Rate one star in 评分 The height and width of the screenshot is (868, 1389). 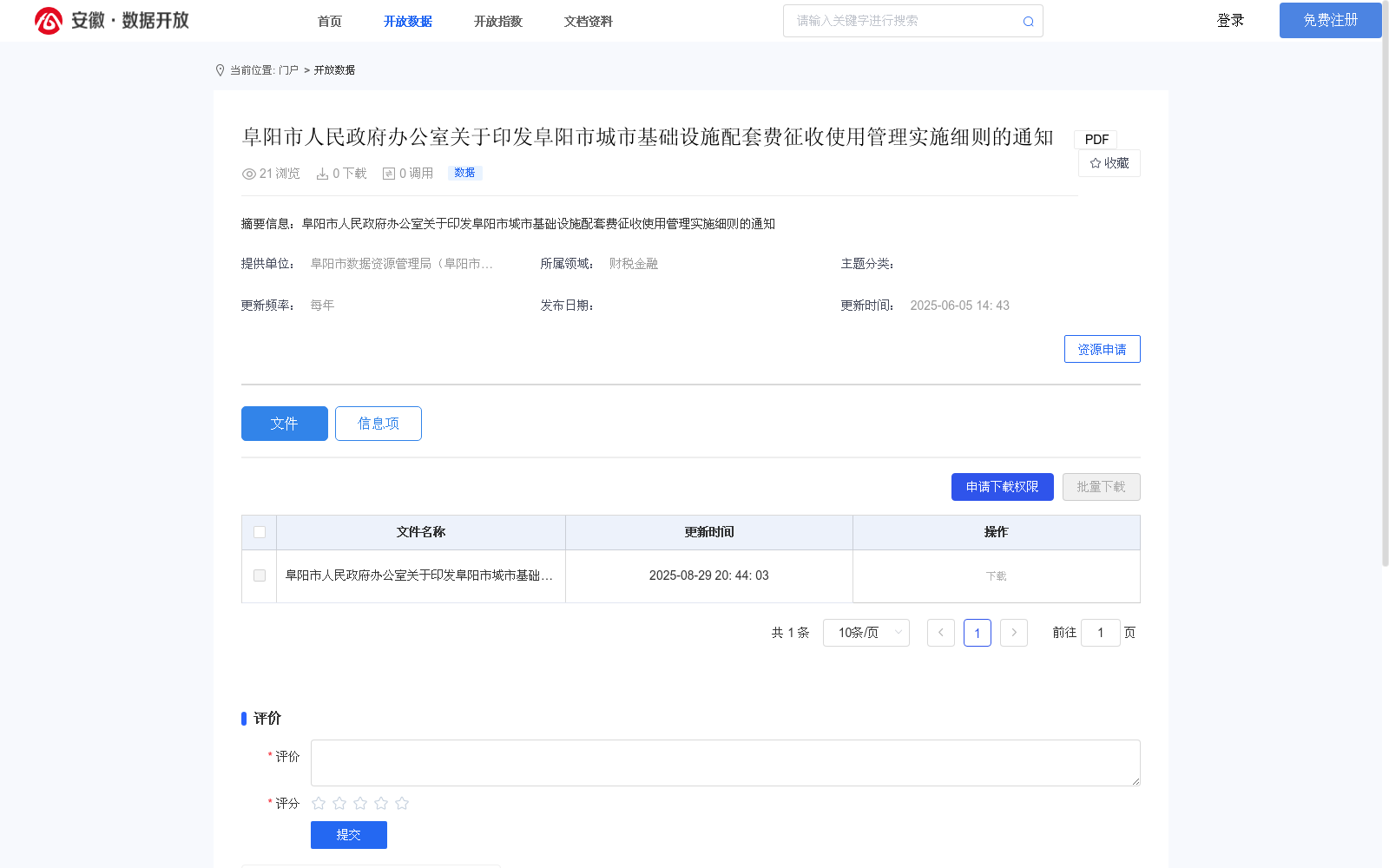click(x=319, y=803)
